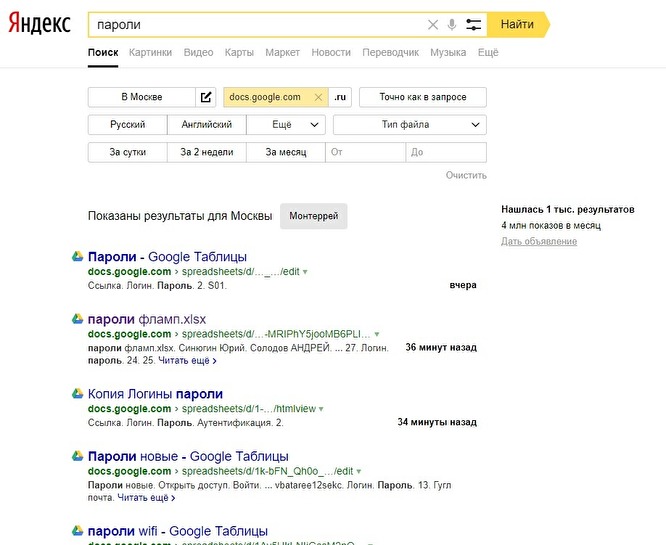Viewport: 666px width, 545px height.
Task: Open the Карты tab
Action: tap(239, 52)
